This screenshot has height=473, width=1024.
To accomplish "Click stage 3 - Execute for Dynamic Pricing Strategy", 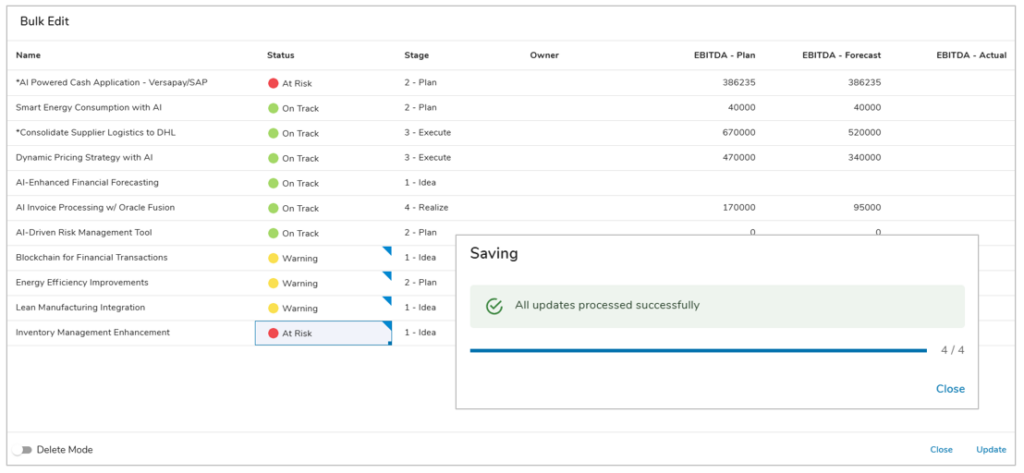I will pyautogui.click(x=428, y=157).
